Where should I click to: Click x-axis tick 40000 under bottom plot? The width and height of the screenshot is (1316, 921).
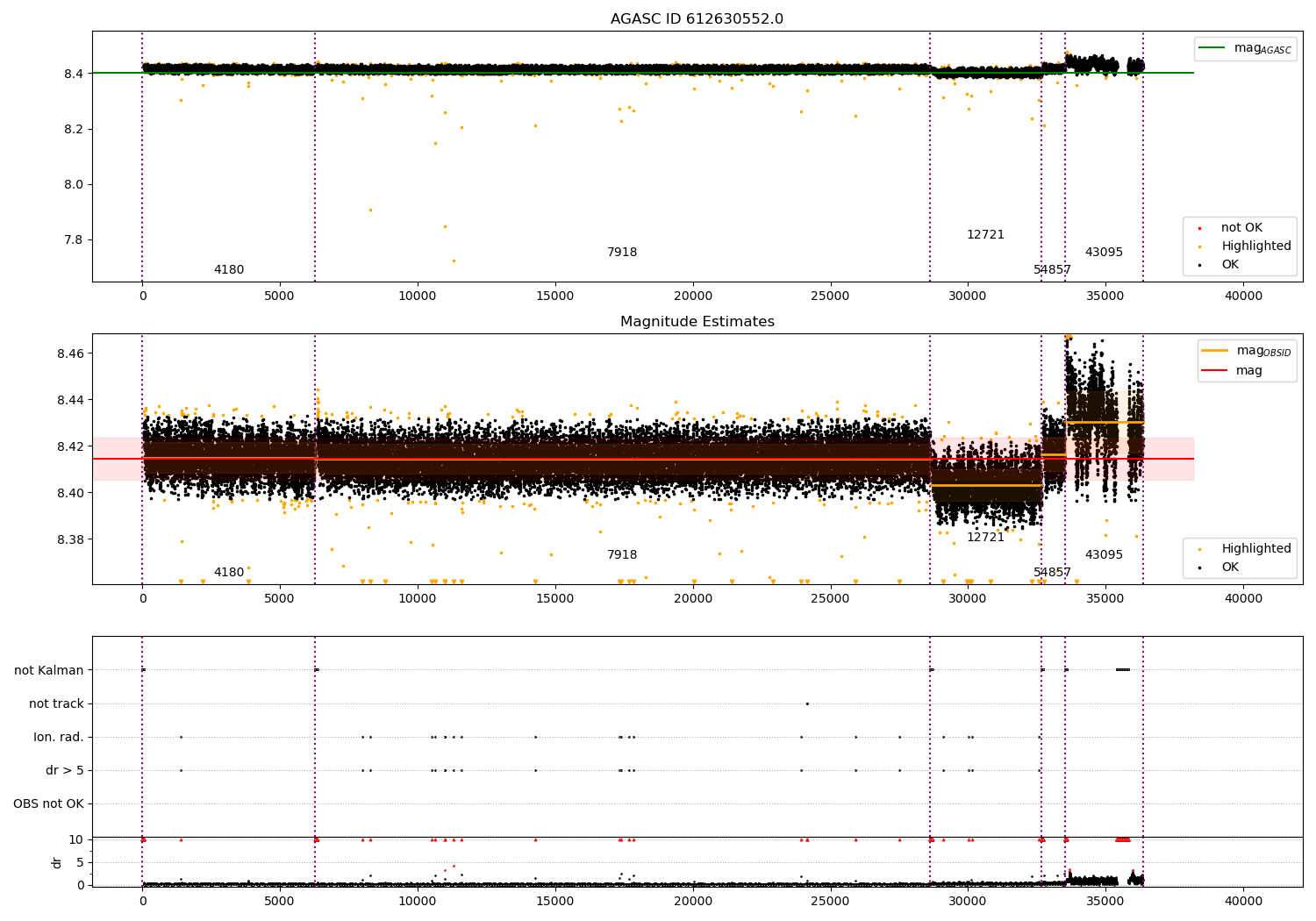[1243, 902]
